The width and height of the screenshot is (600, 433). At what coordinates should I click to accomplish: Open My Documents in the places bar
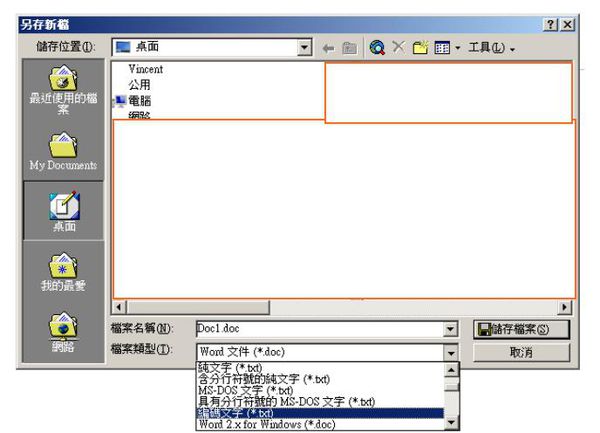pos(64,151)
